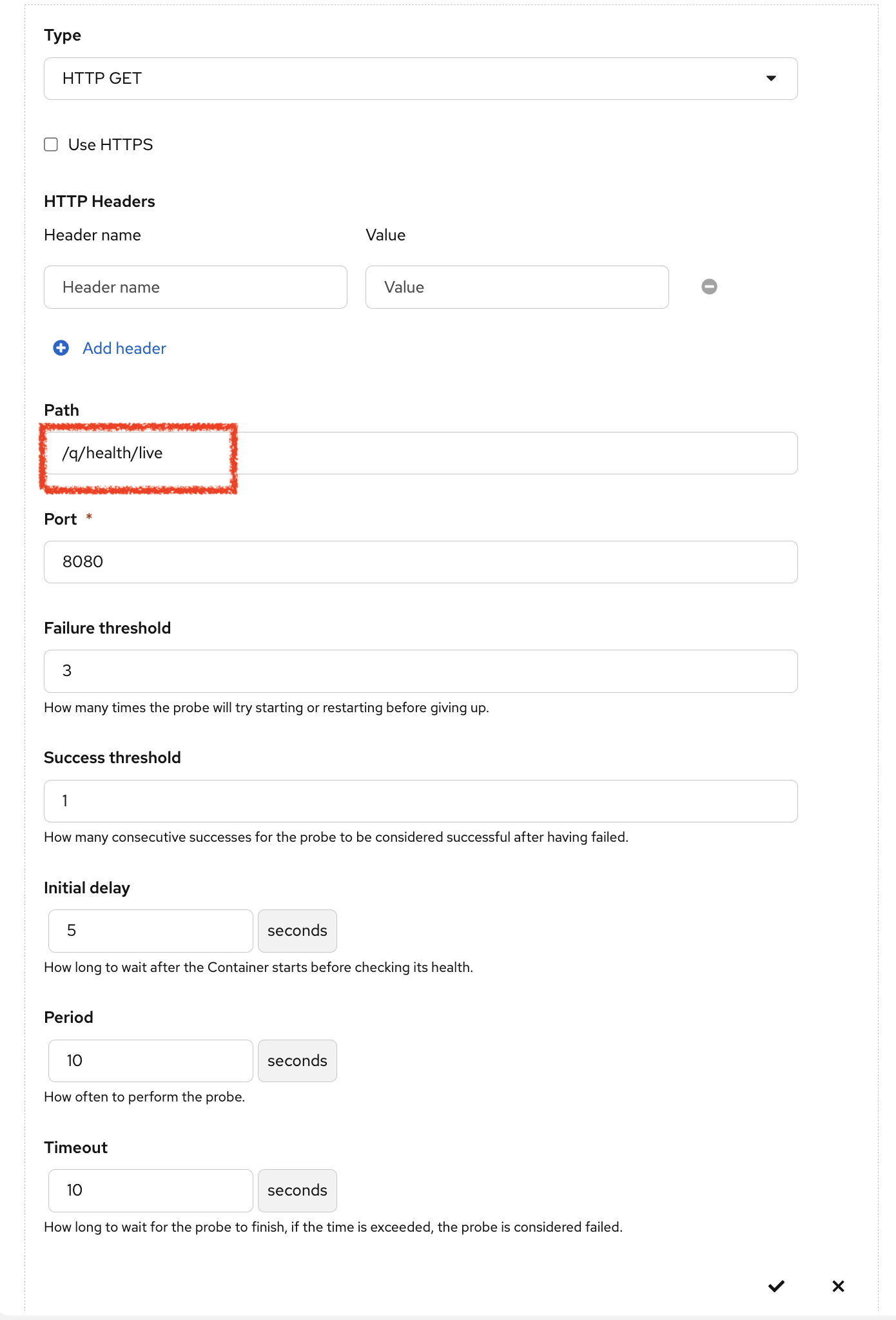Click the Type dropdown caret arrow
The image size is (896, 1320).
(x=771, y=79)
